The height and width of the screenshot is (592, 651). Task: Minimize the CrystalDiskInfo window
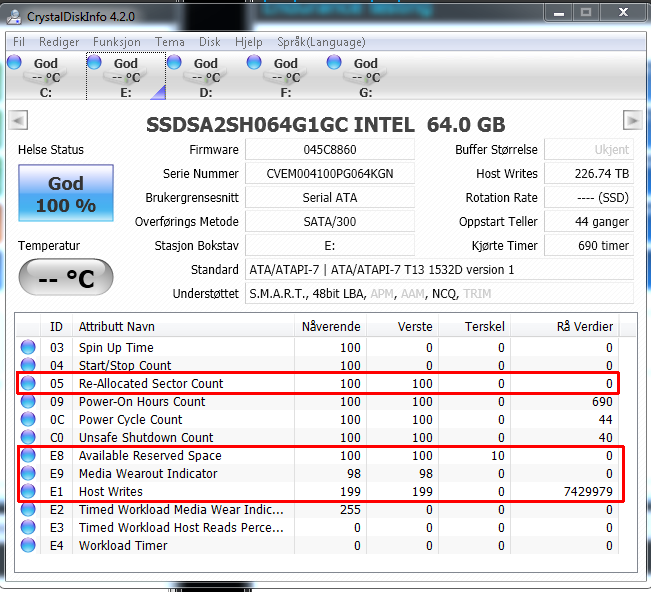[559, 13]
